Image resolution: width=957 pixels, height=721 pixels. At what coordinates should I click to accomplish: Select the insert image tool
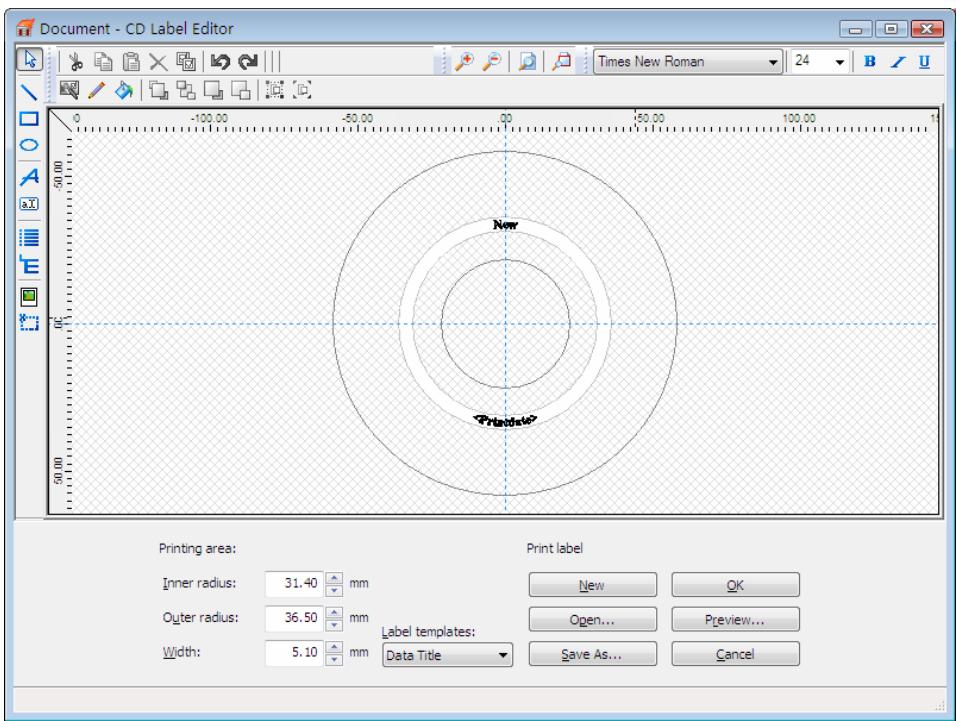[29, 297]
